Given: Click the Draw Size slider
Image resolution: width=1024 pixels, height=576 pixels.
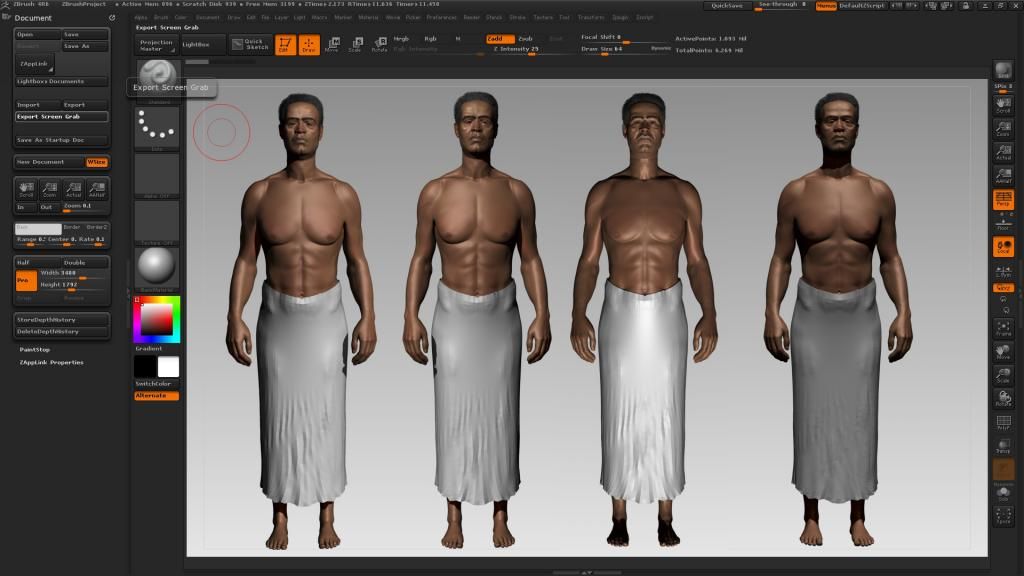Looking at the screenshot, I should tap(626, 50).
